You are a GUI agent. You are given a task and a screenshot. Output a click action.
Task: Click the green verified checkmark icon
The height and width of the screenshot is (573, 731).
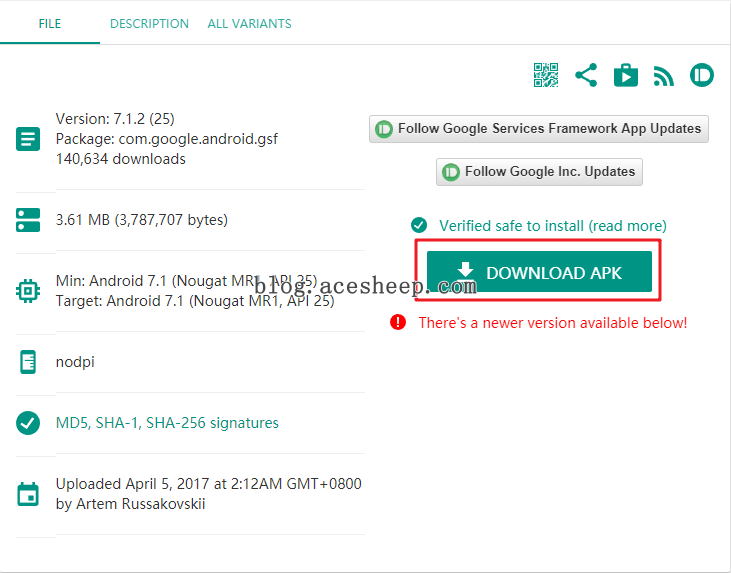[419, 225]
